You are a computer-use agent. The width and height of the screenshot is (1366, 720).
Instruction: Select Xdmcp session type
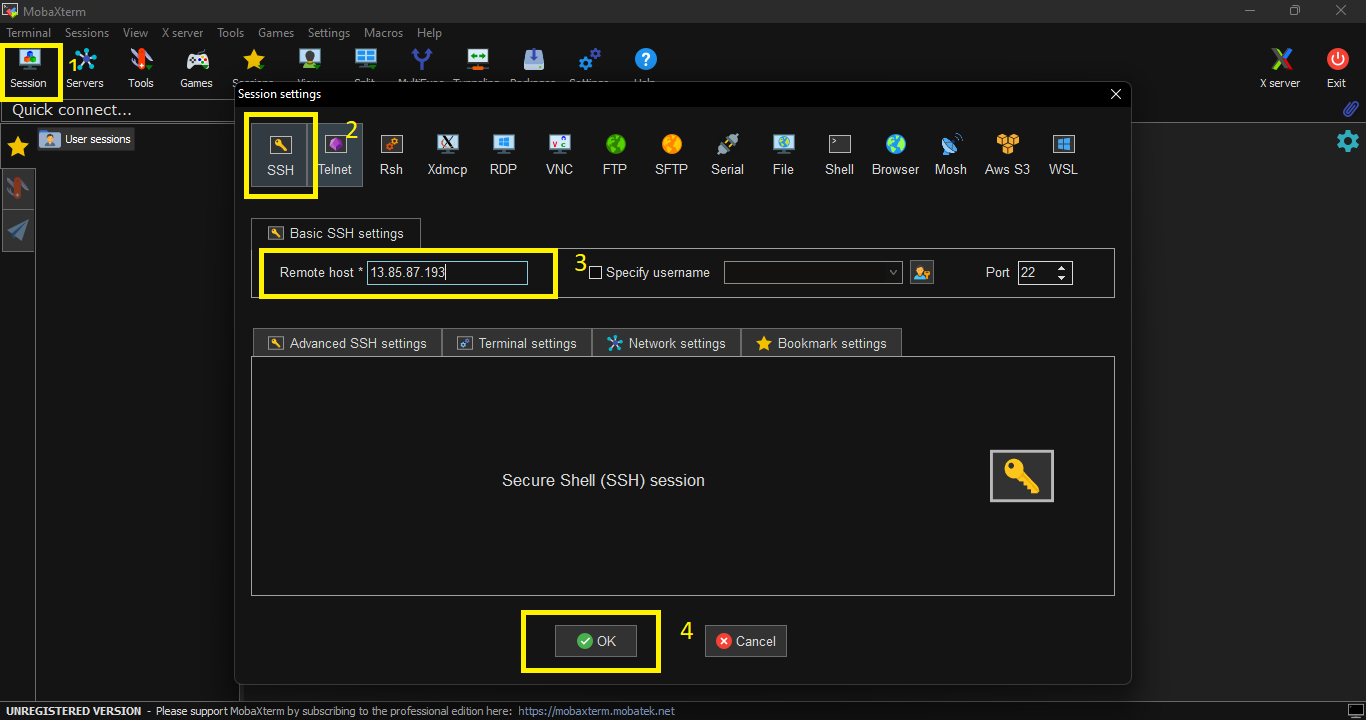click(448, 155)
